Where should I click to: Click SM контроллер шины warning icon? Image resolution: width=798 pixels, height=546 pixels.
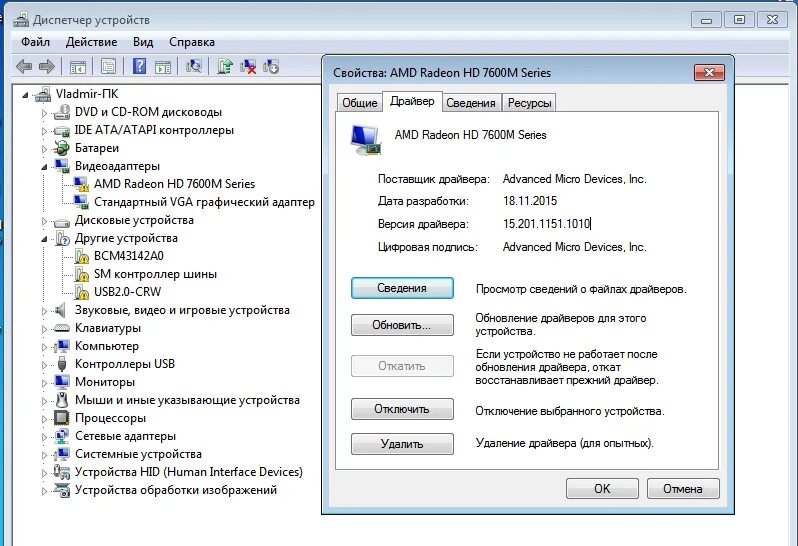tap(81, 274)
